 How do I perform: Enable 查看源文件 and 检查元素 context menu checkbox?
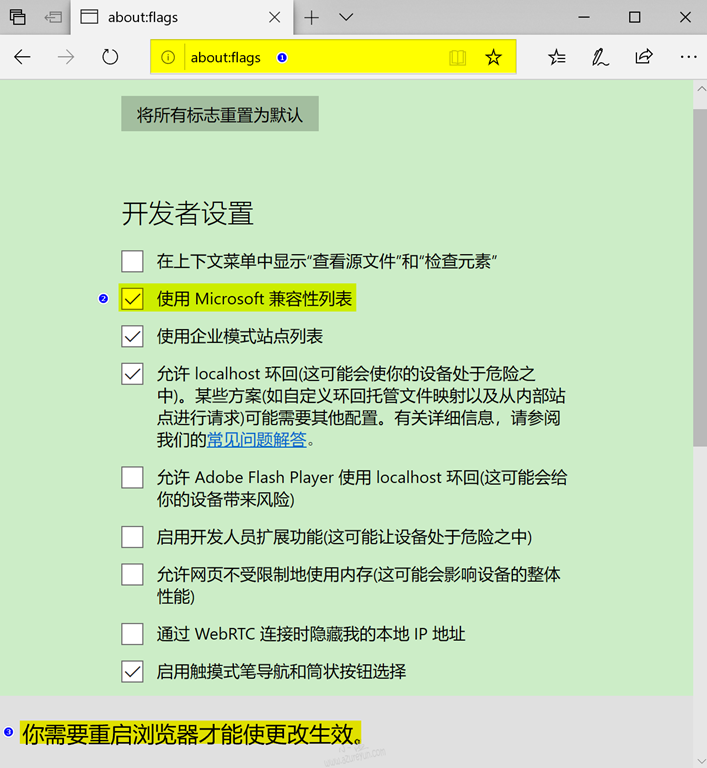click(x=132, y=261)
